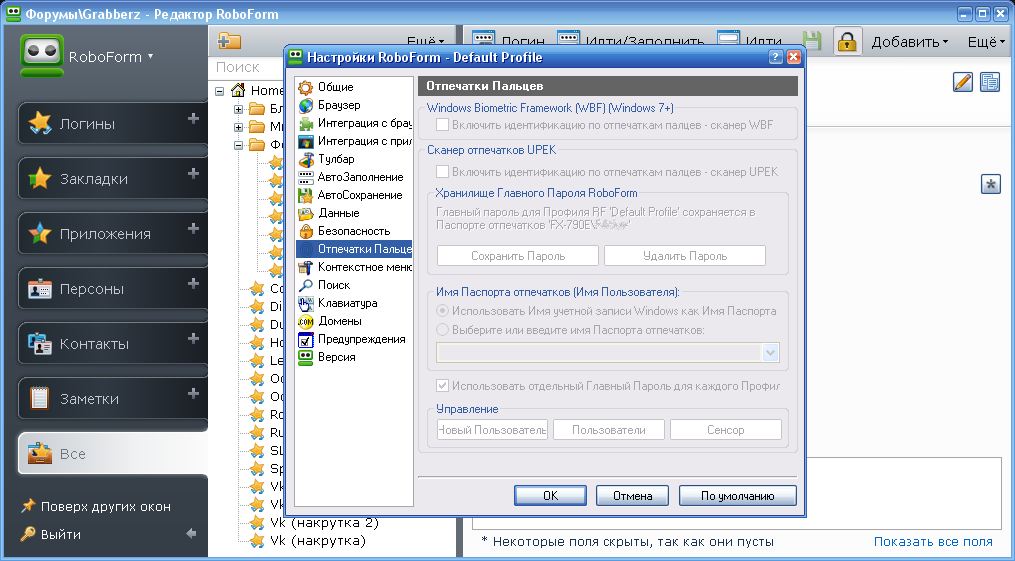
Task: Toggle отдельный Главный Пароль для каждого Профиля
Action: coord(443,386)
